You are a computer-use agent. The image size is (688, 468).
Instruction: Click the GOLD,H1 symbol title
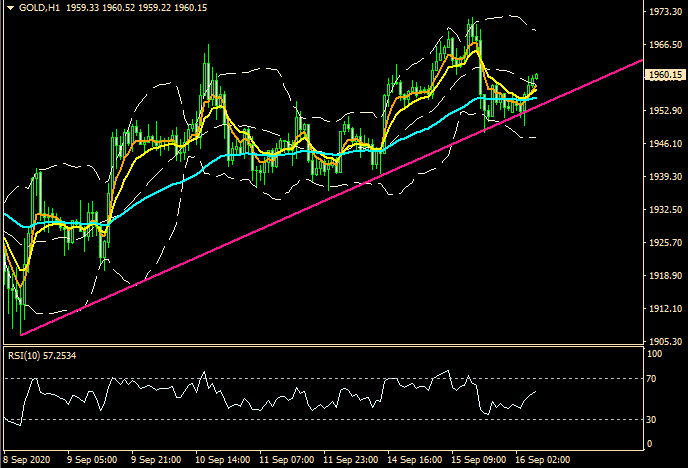[40, 8]
